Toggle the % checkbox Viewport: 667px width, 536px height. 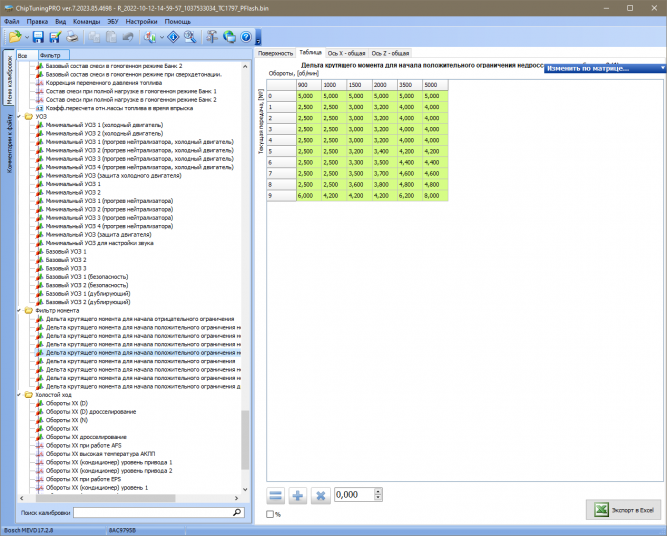(270, 514)
